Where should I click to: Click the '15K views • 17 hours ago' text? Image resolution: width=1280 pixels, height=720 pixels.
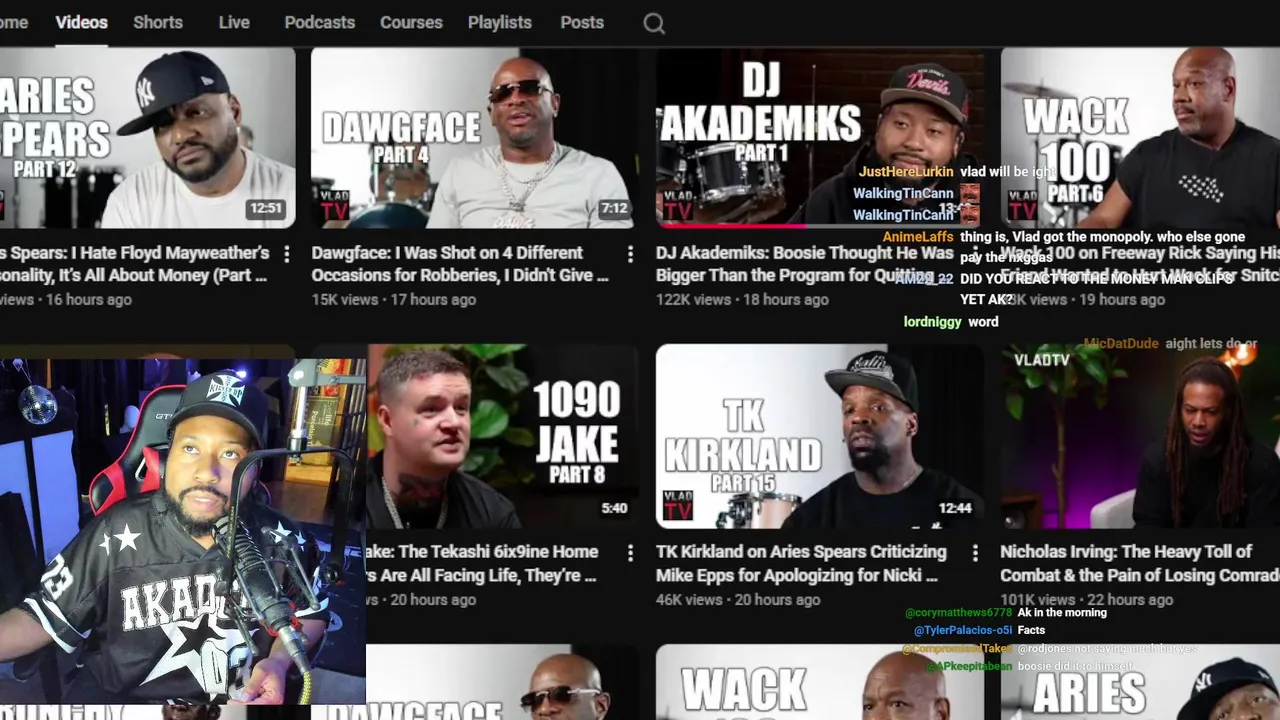click(393, 299)
